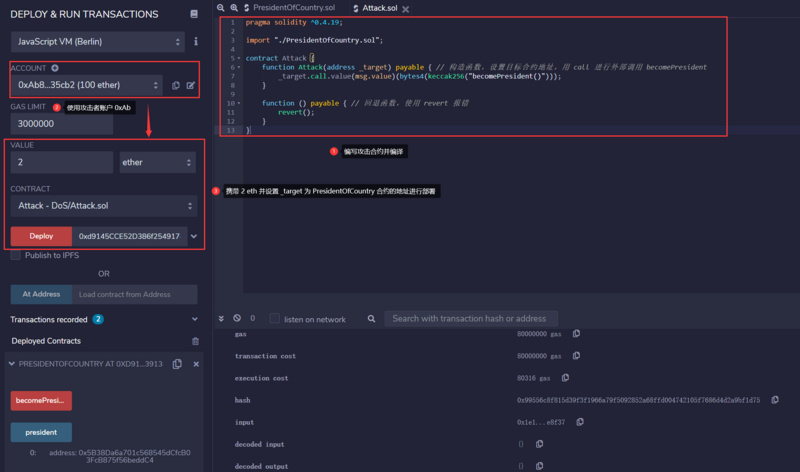Copy the transaction cost value

point(576,355)
